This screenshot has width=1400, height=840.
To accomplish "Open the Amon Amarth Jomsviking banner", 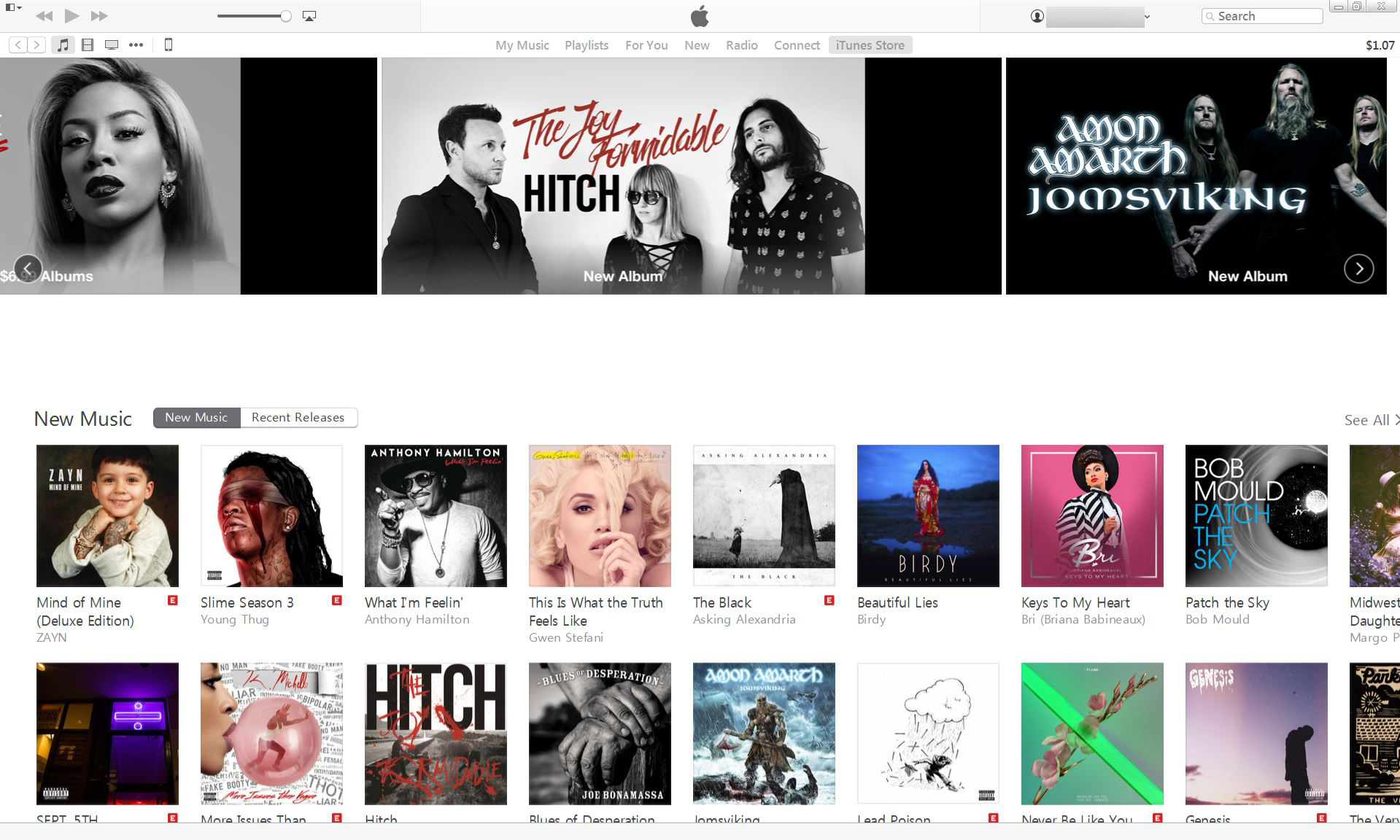I will (x=1196, y=176).
